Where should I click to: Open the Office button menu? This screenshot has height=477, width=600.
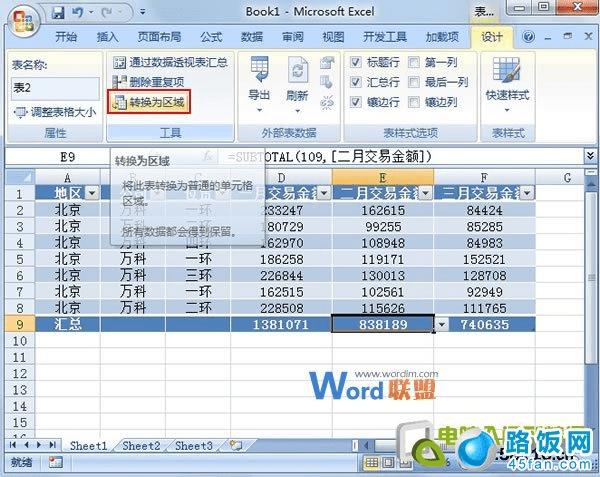tap(24, 19)
